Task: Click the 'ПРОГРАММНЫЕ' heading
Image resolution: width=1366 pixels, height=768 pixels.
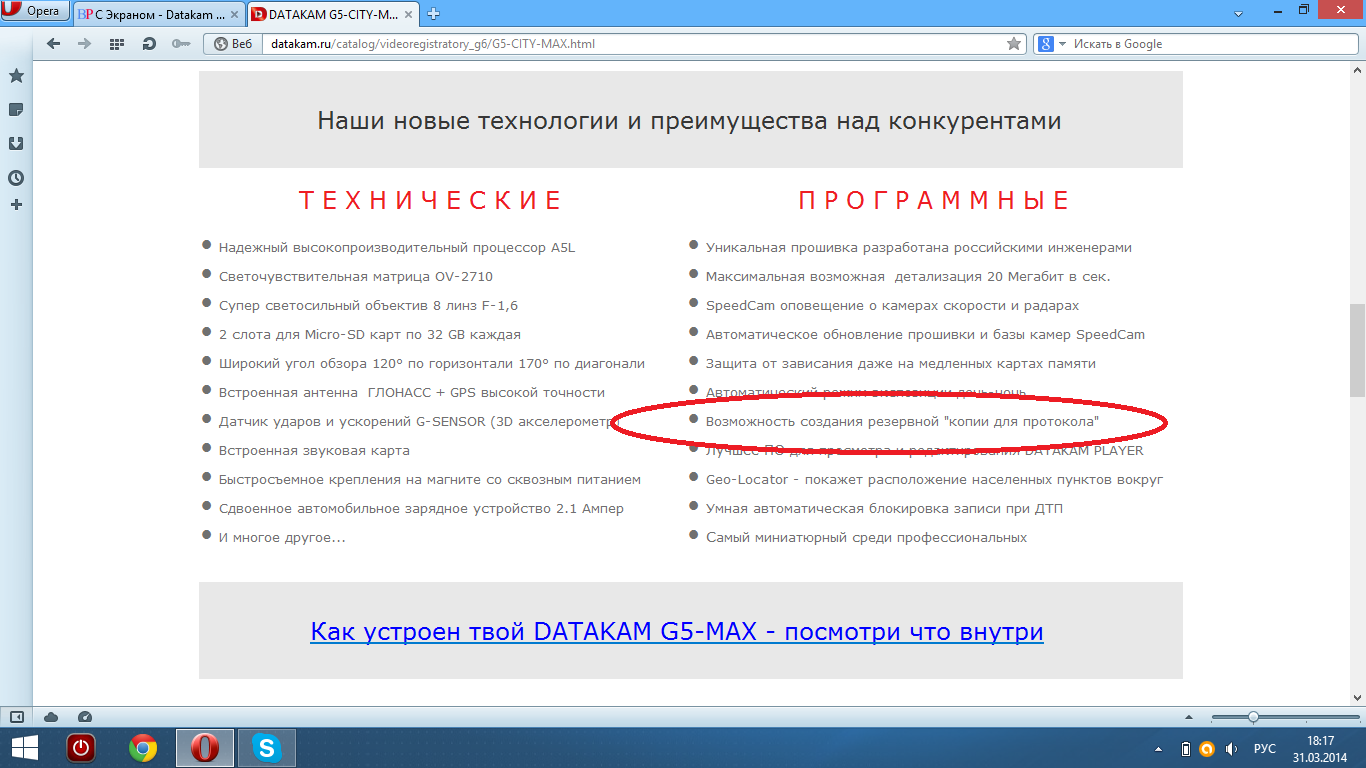Action: click(x=934, y=200)
